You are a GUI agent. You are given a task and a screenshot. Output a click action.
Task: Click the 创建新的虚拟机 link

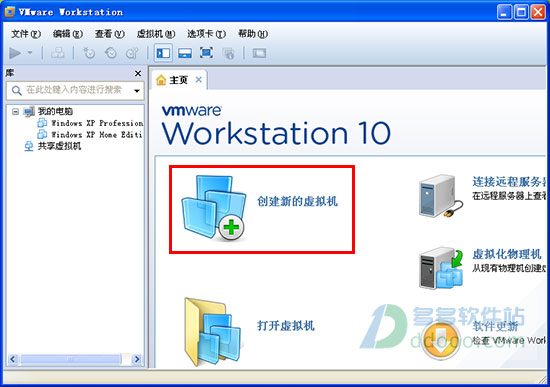click(297, 202)
